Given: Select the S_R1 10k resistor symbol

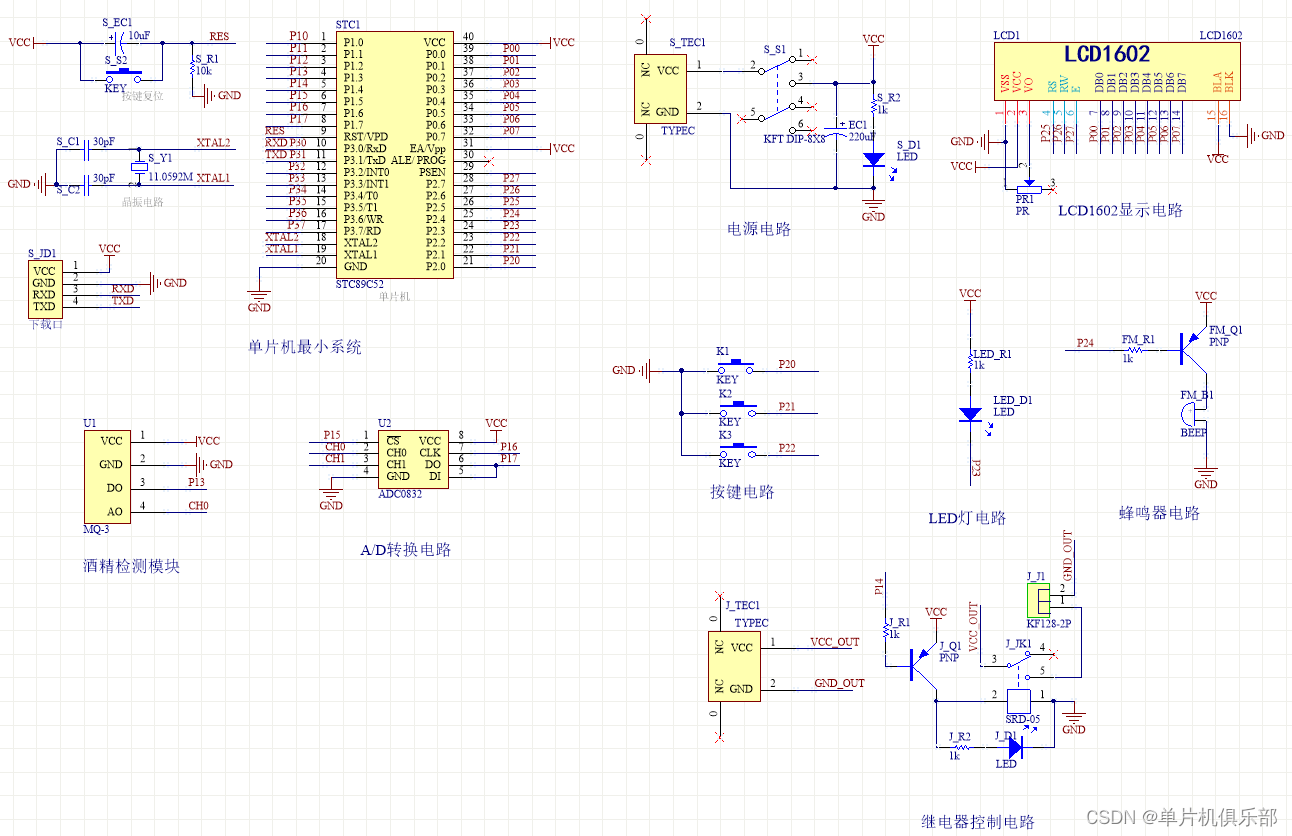Looking at the screenshot, I should 192,66.
